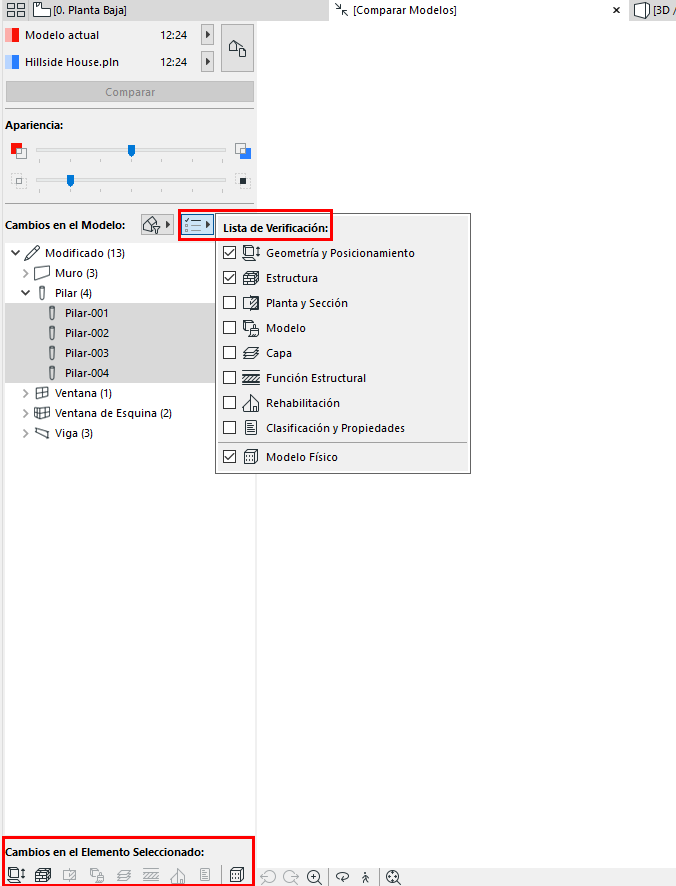This screenshot has height=886, width=676.
Task: Open the Hillside House.pln selection arrow
Action: tap(207, 62)
